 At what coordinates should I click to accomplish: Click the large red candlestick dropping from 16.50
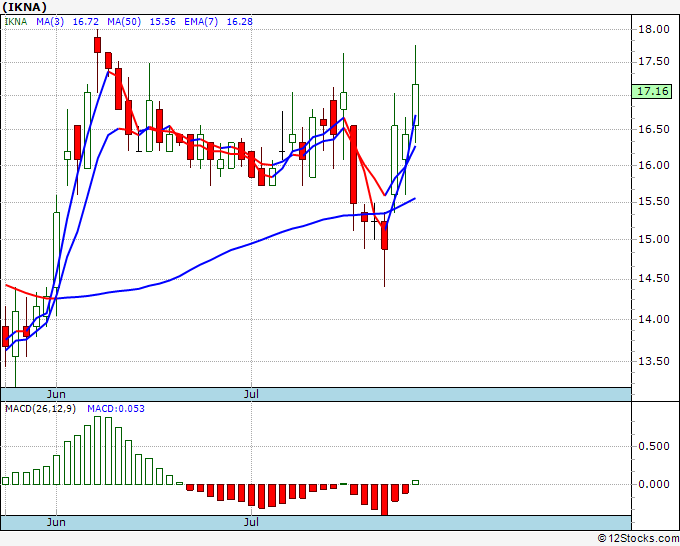[353, 164]
